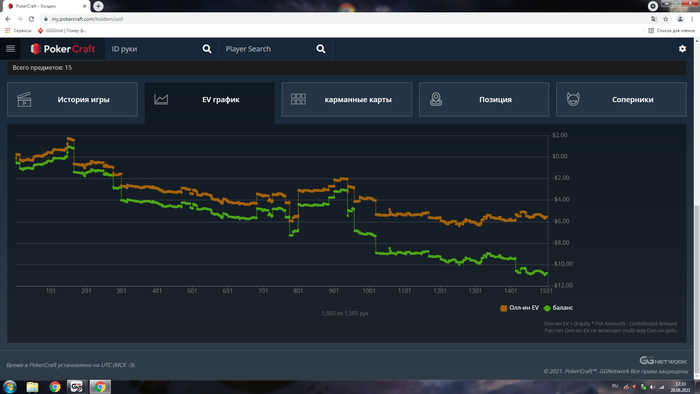This screenshot has height=394, width=700.
Task: Click the green баланс legend swatch
Action: [547, 308]
